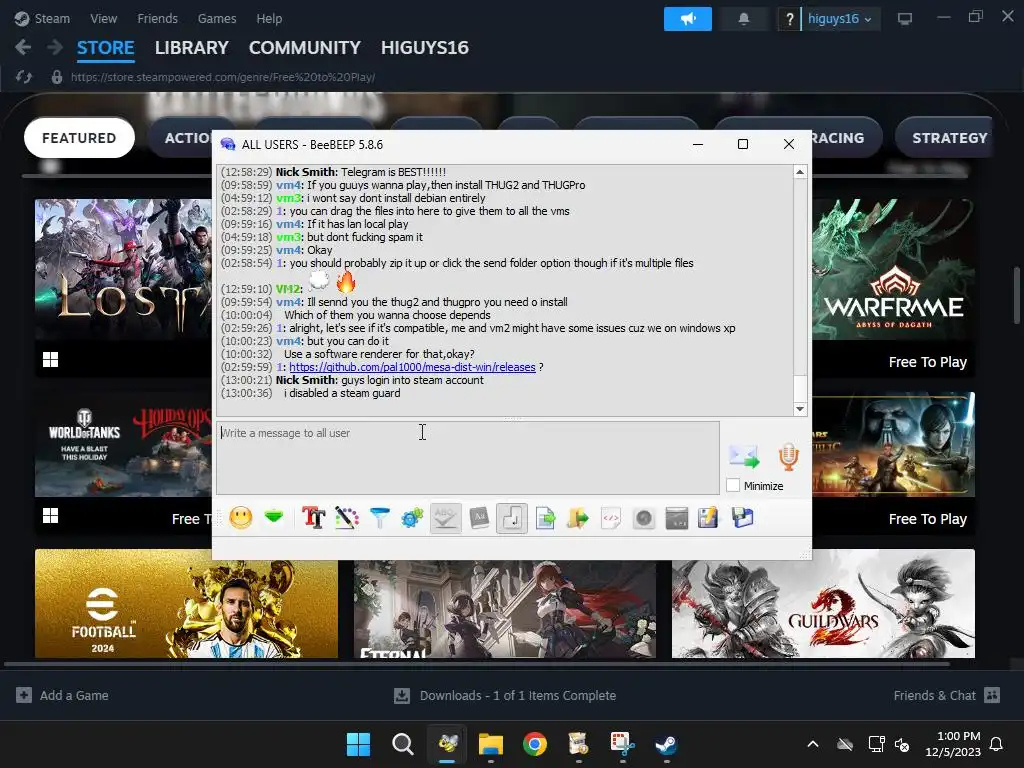
Task: Open the emoticons picker in BeeBEEP
Action: pyautogui.click(x=240, y=518)
